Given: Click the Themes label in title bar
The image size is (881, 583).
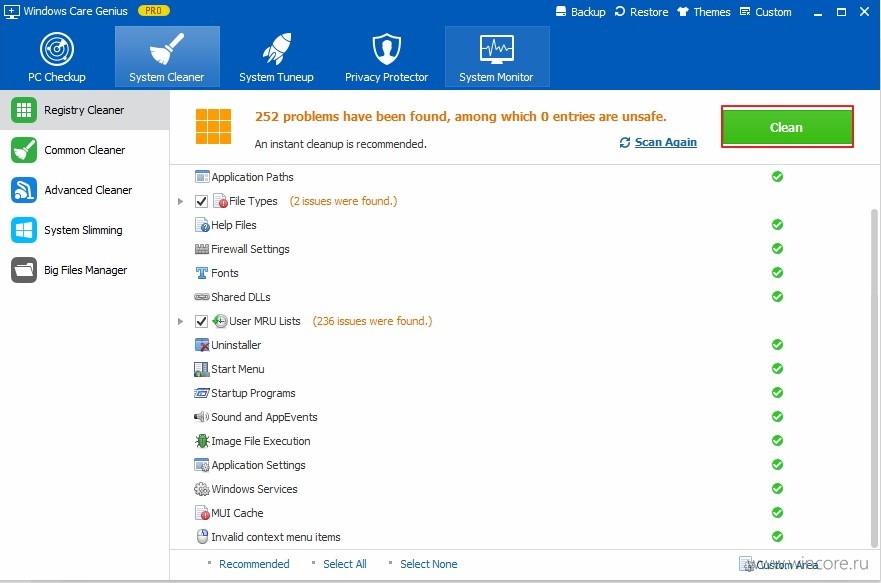Looking at the screenshot, I should tap(712, 12).
